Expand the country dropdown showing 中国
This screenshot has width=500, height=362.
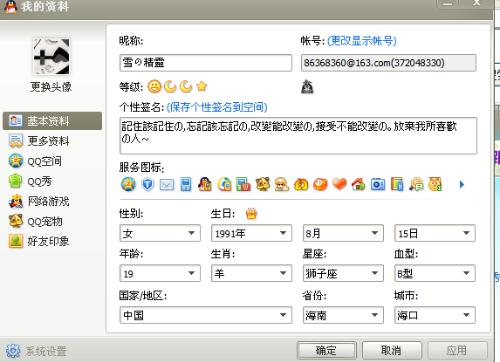coord(206,315)
